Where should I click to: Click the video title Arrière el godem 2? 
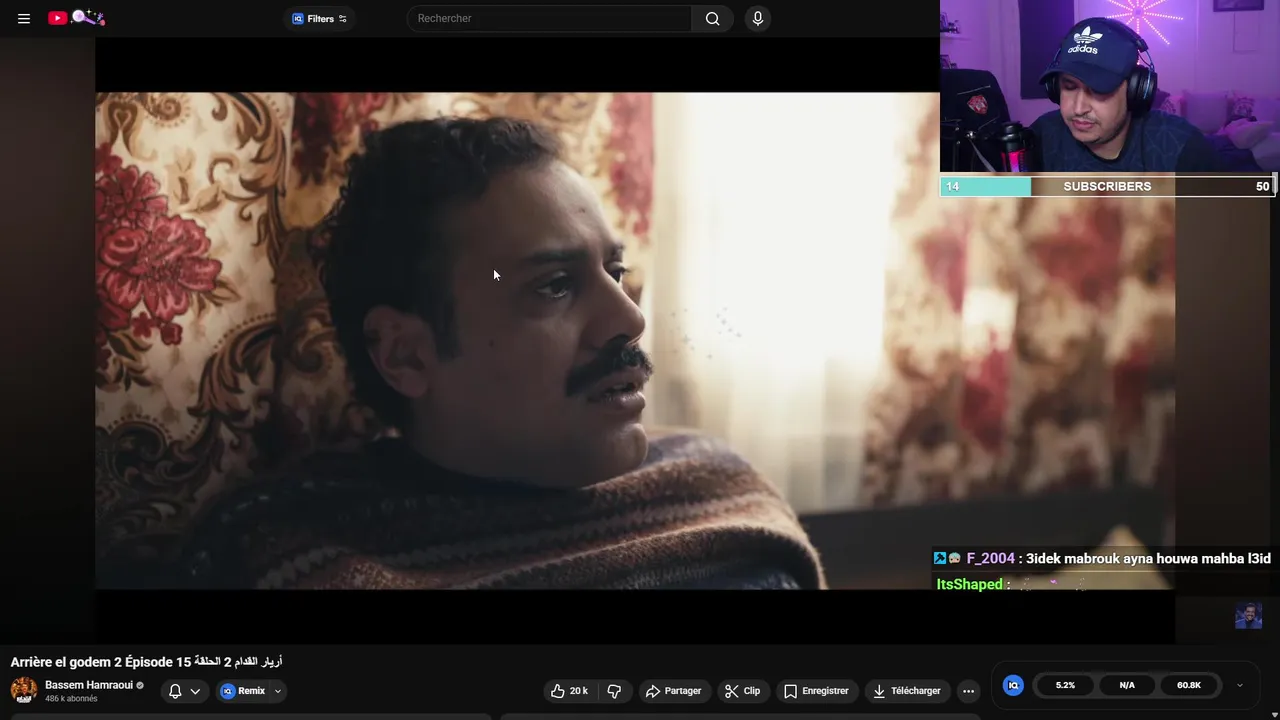(x=146, y=662)
